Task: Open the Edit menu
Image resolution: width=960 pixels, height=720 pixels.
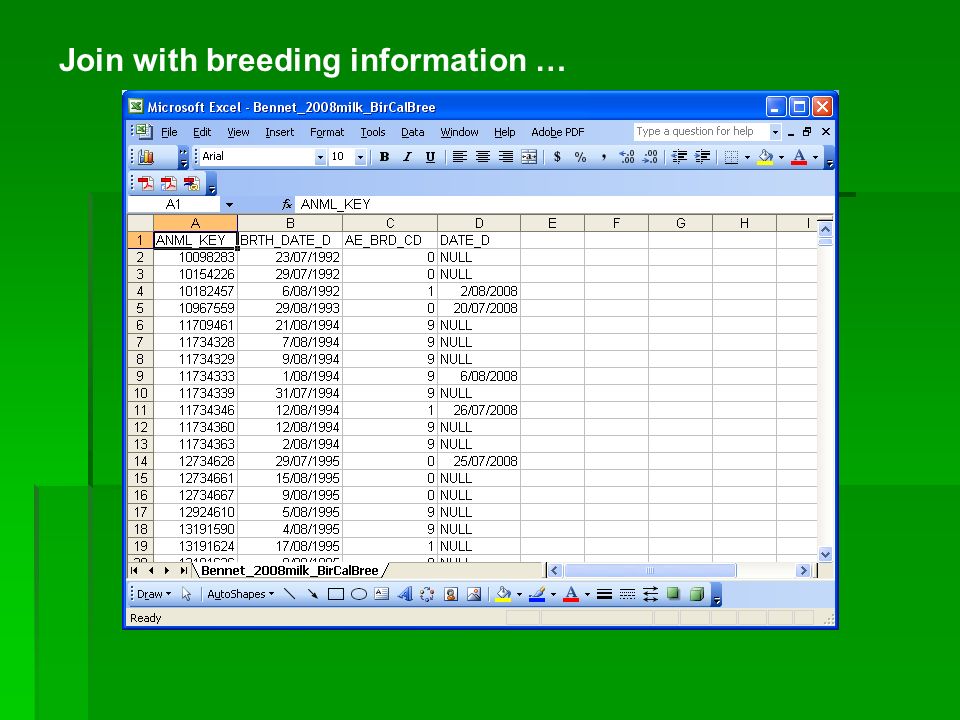Action: pyautogui.click(x=202, y=132)
